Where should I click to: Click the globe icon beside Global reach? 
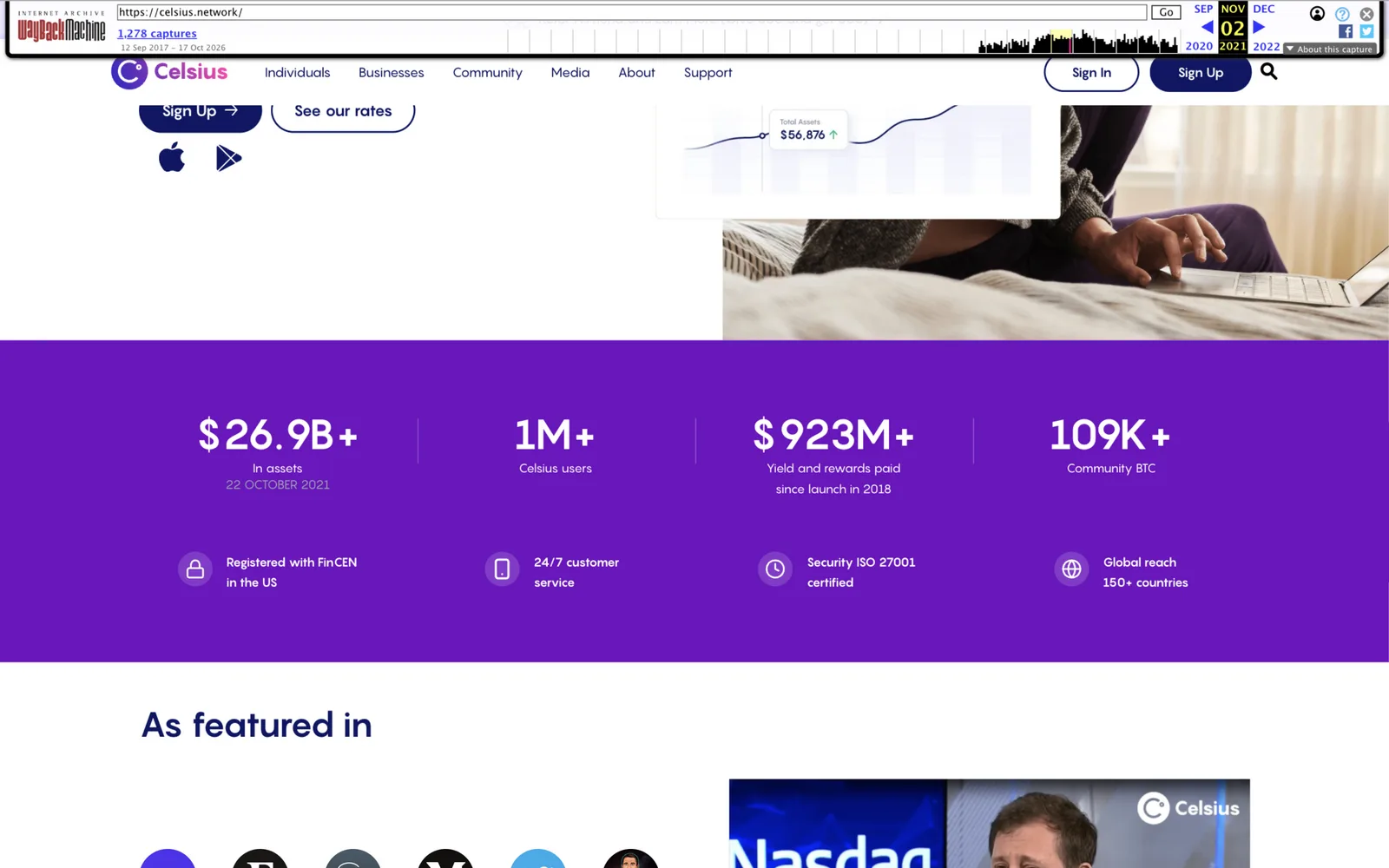coord(1071,569)
